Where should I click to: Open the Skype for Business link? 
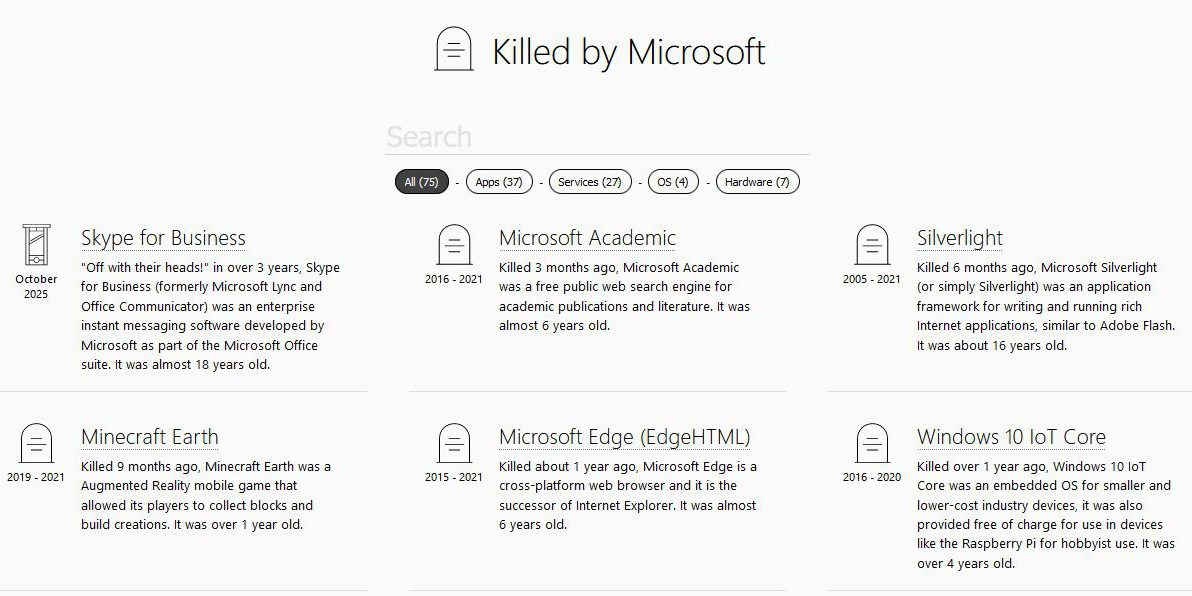pos(163,238)
